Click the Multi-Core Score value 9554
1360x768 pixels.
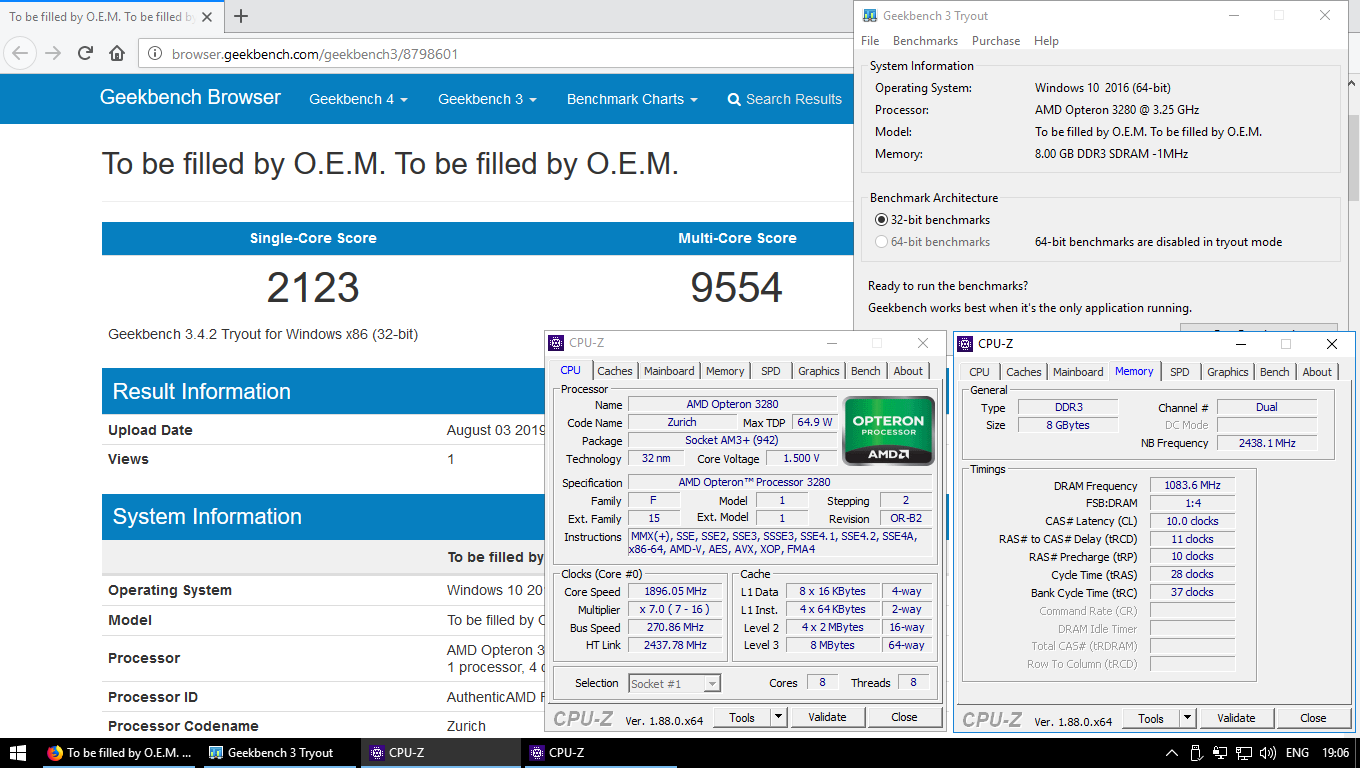[x=736, y=288]
